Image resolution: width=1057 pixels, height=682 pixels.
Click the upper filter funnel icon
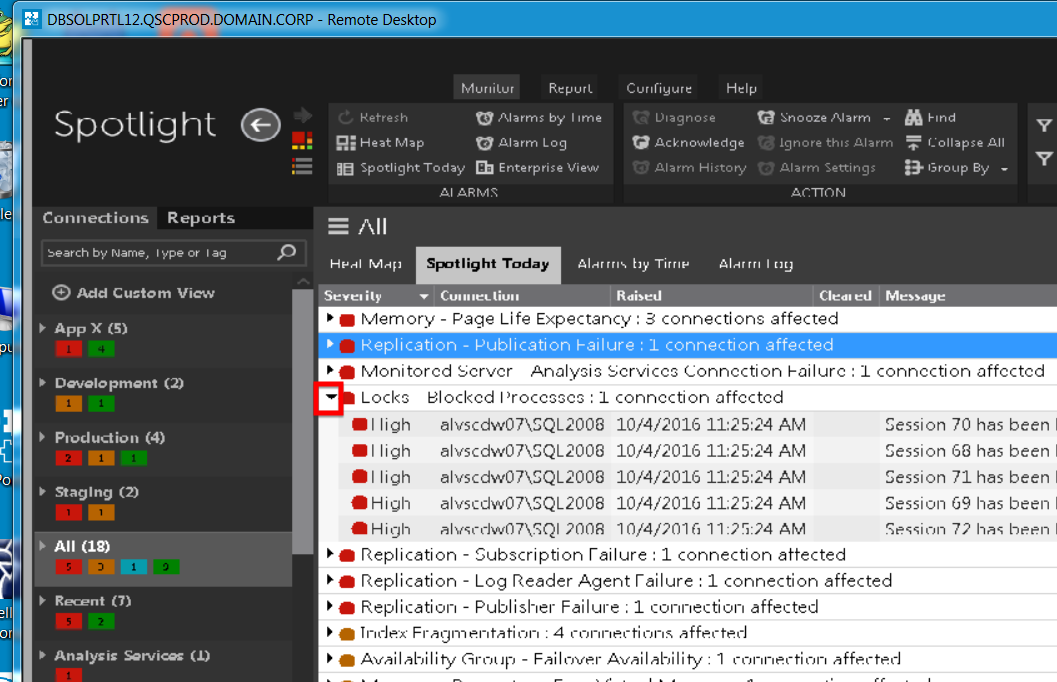(1044, 125)
